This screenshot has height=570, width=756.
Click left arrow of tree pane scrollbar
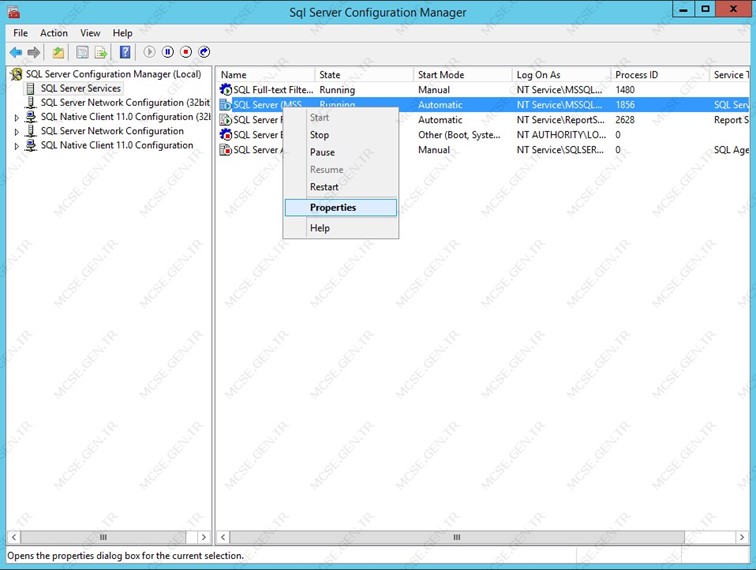[14, 537]
